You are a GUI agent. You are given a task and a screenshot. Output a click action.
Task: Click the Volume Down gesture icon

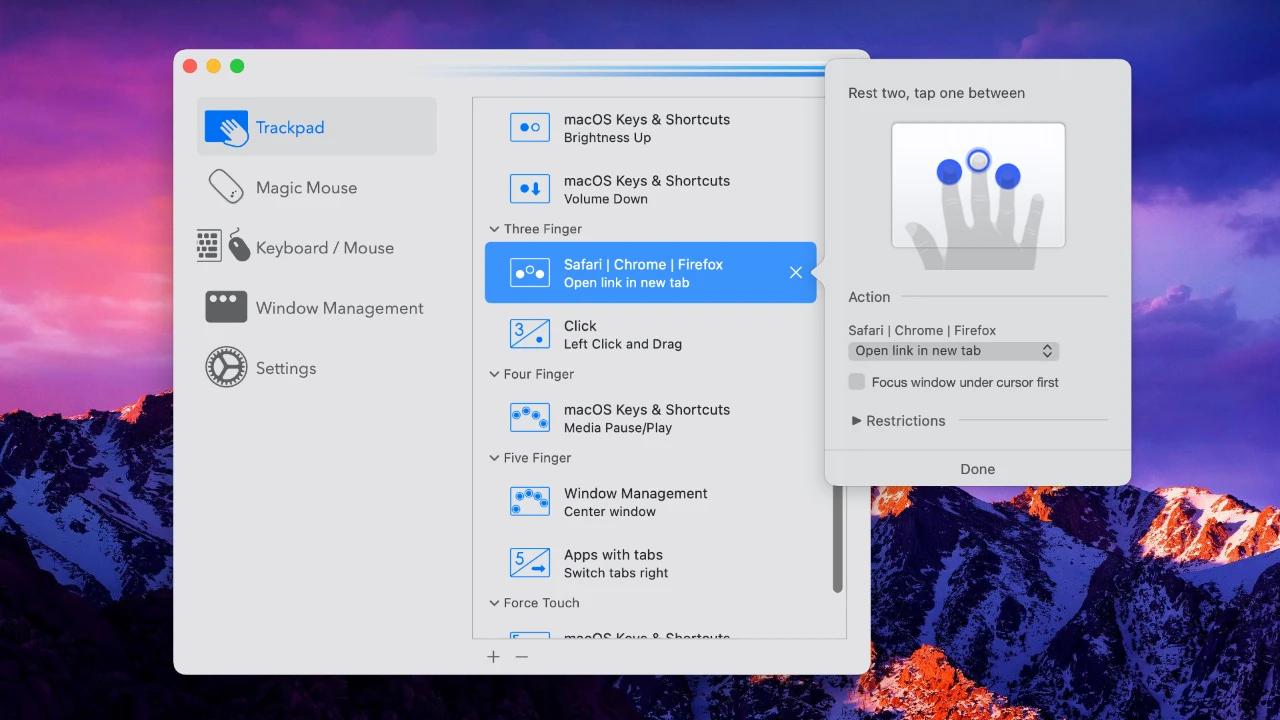coord(530,189)
